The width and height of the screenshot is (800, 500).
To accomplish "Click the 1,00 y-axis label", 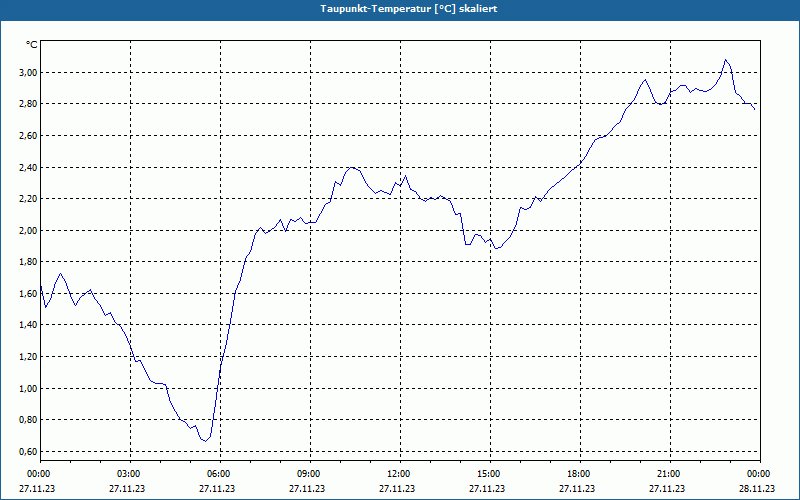I will [x=30, y=388].
